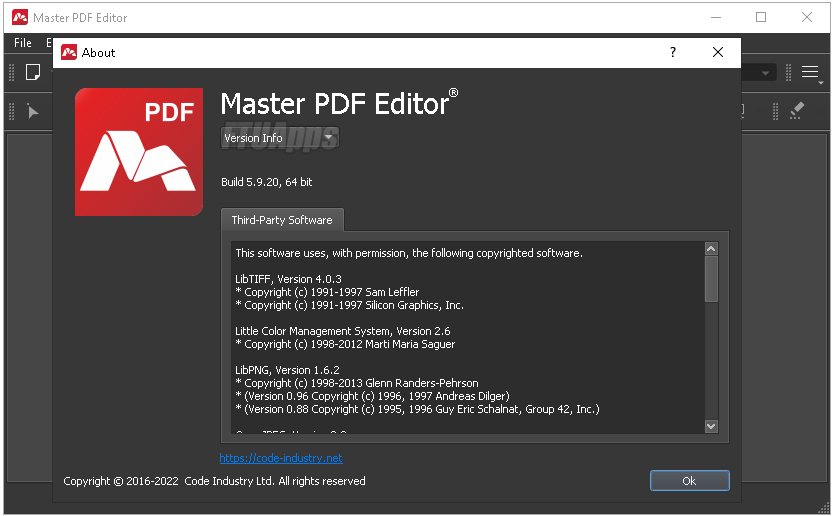This screenshot has width=832, height=516.
Task: Click the New Document icon in main toolbar
Action: (33, 72)
